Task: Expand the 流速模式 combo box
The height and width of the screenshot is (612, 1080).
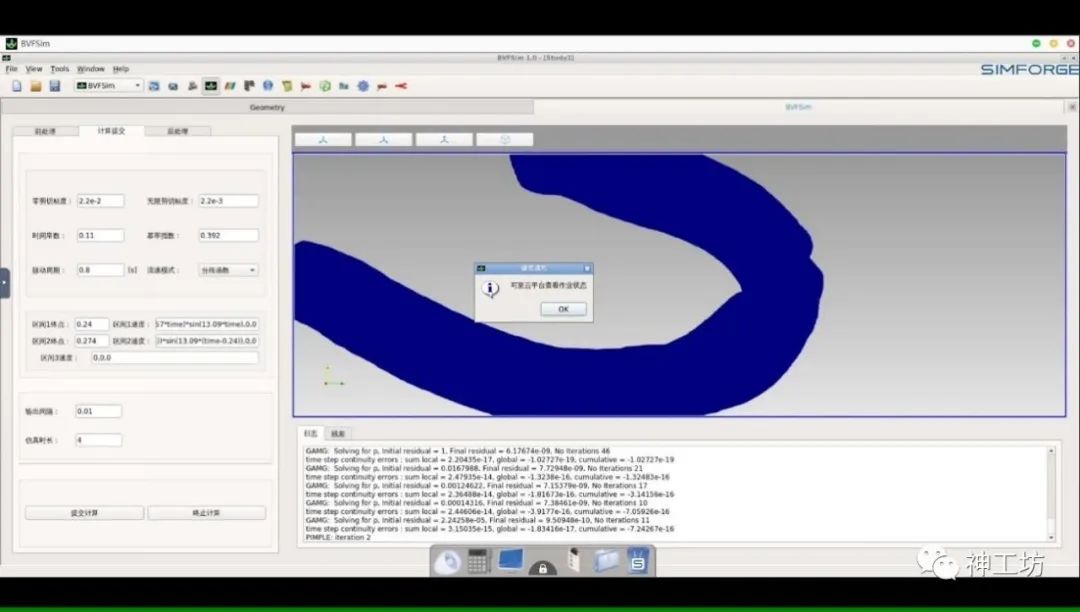Action: 228,270
